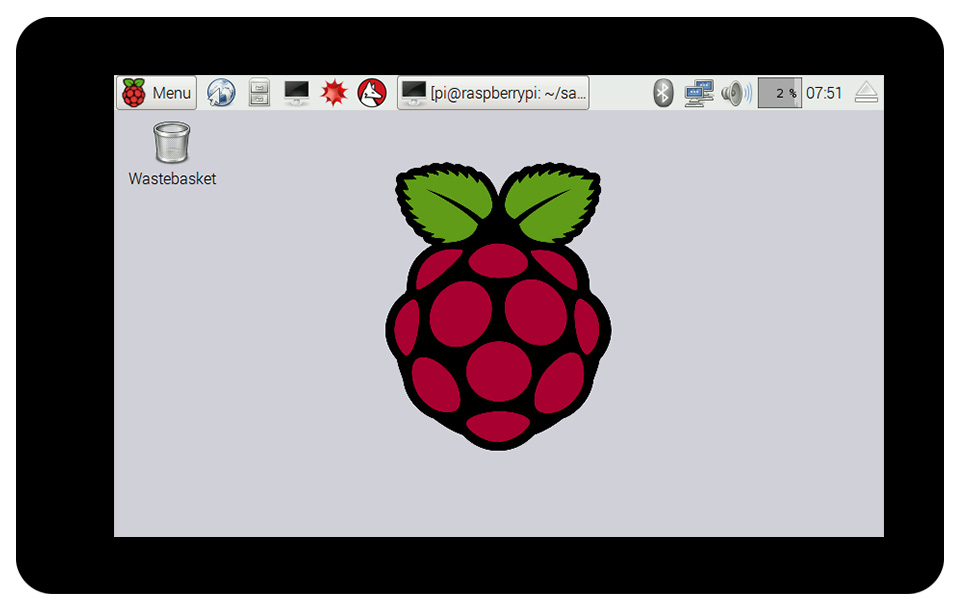This screenshot has width=960, height=610.
Task: Expand the network connections tray icon
Action: tap(699, 93)
